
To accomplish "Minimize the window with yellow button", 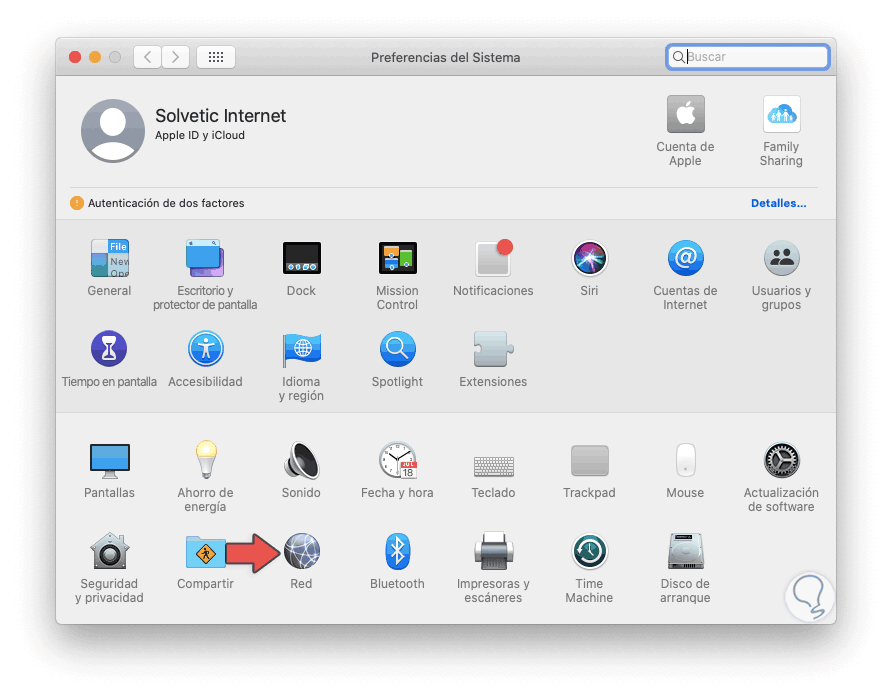I will [95, 57].
